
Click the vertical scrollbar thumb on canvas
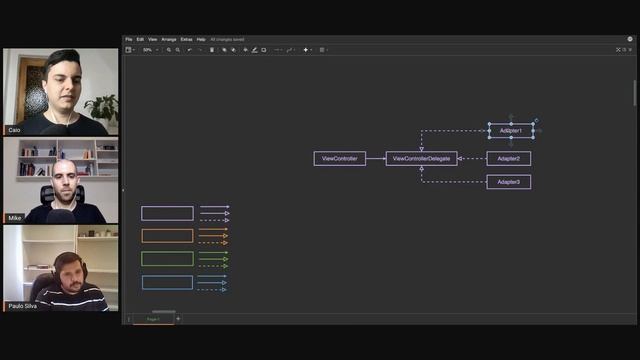tap(635, 93)
